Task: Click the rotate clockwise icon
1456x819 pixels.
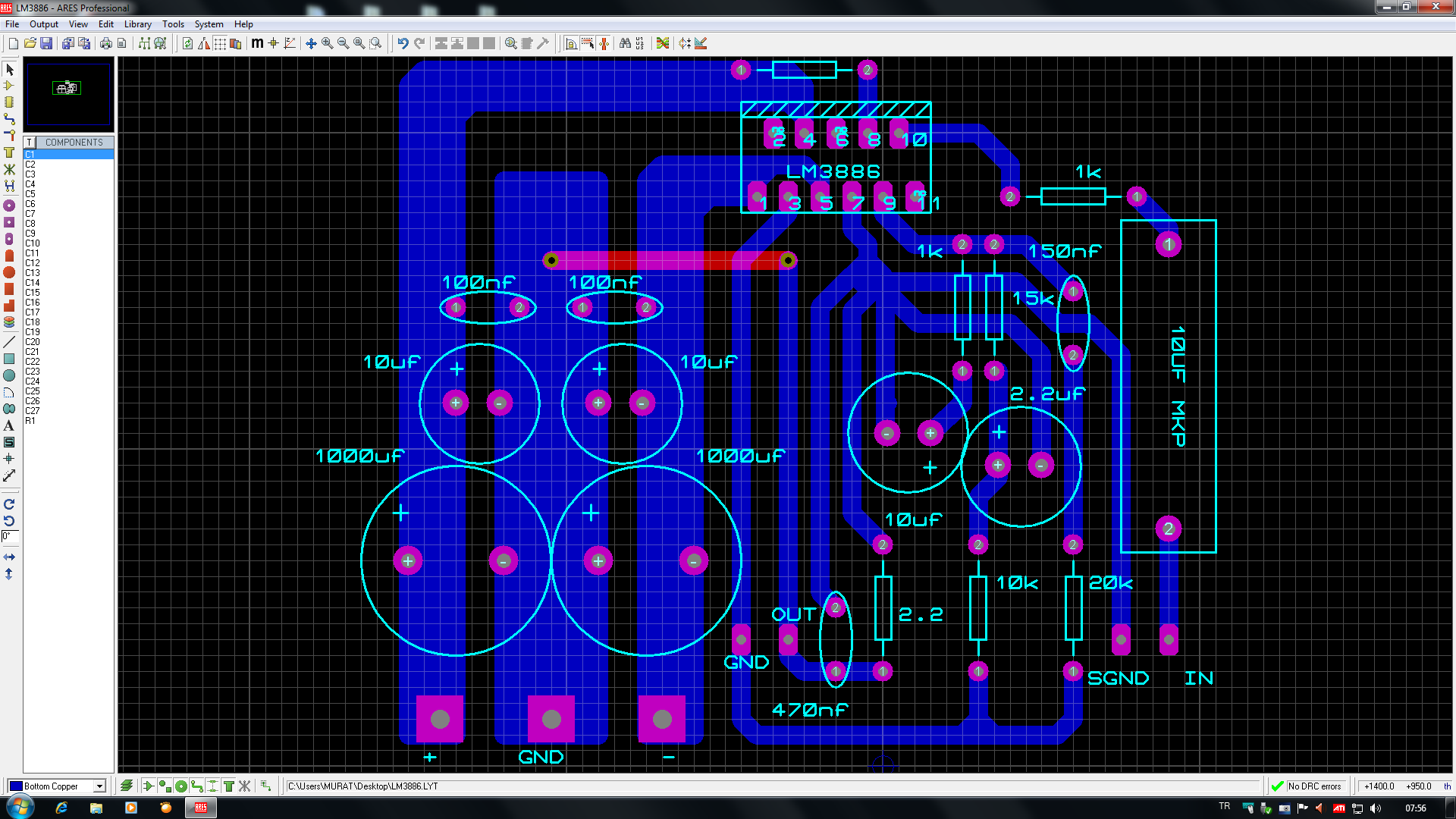Action: 9,504
